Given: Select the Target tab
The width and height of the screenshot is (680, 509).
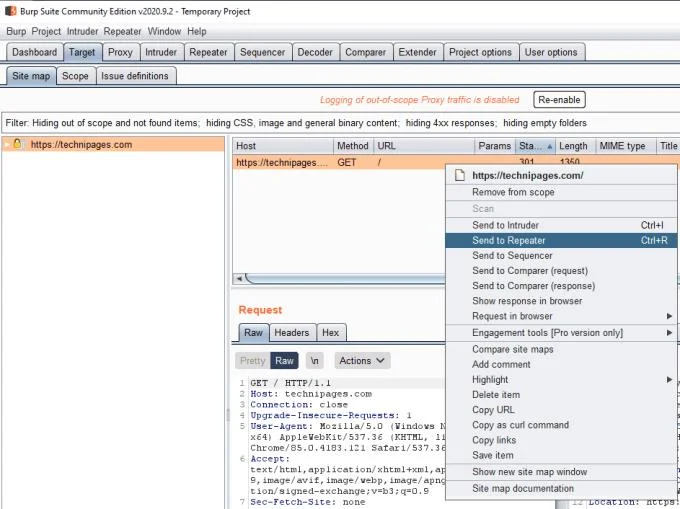Looking at the screenshot, I should pos(82,52).
